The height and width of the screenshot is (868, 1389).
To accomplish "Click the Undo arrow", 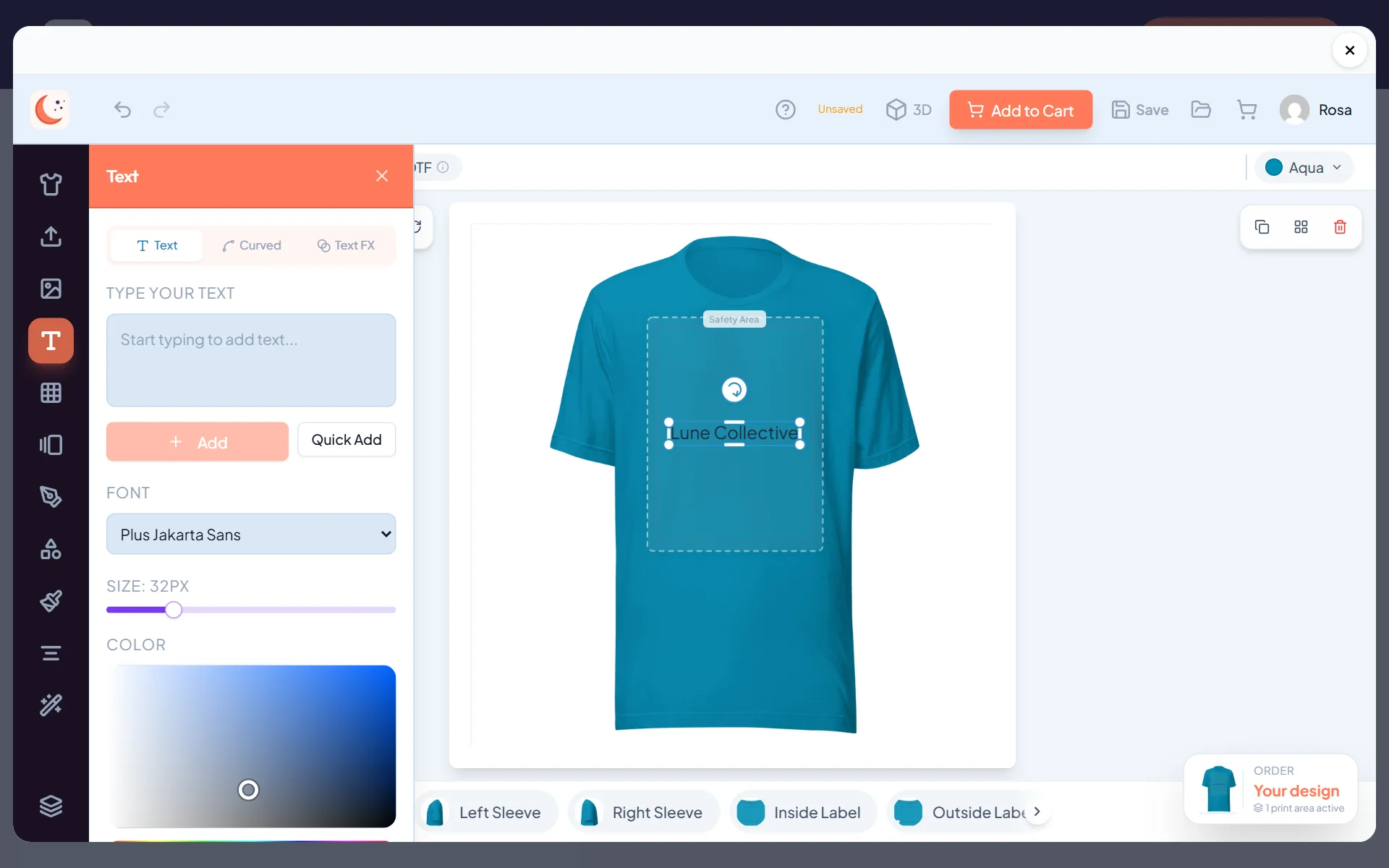I will [123, 110].
